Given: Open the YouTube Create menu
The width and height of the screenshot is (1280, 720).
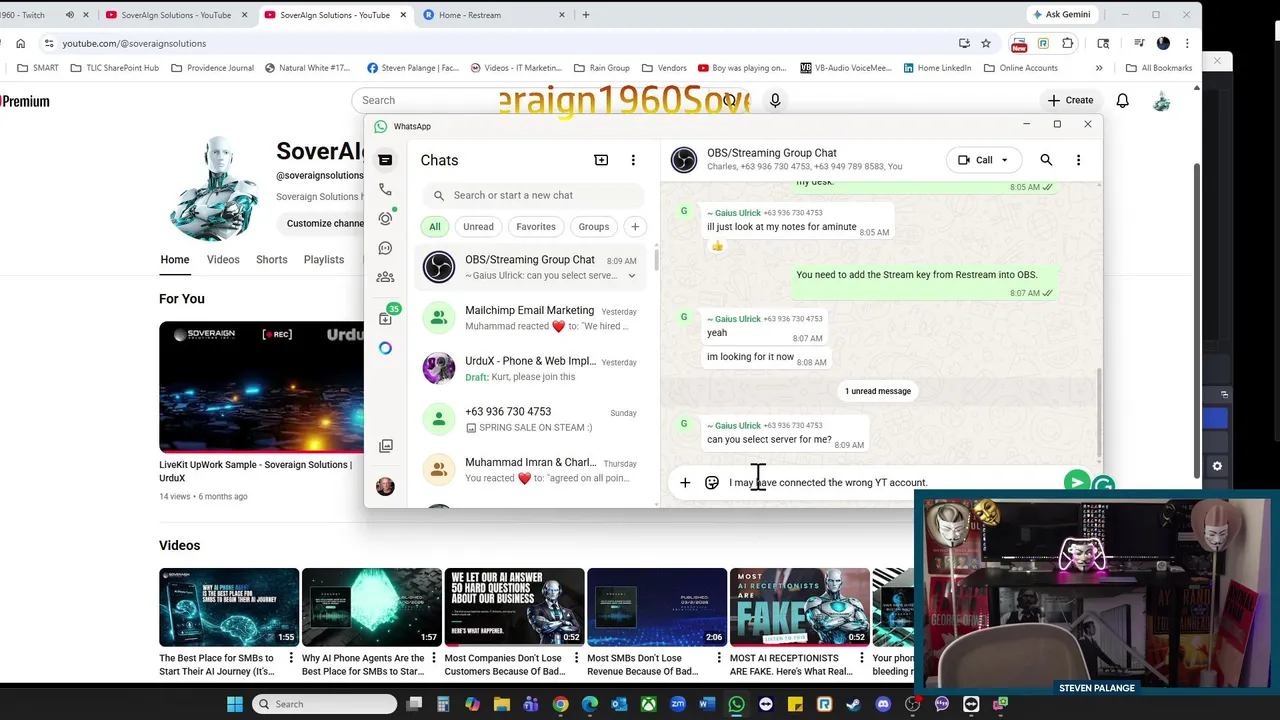Looking at the screenshot, I should coord(1070,100).
